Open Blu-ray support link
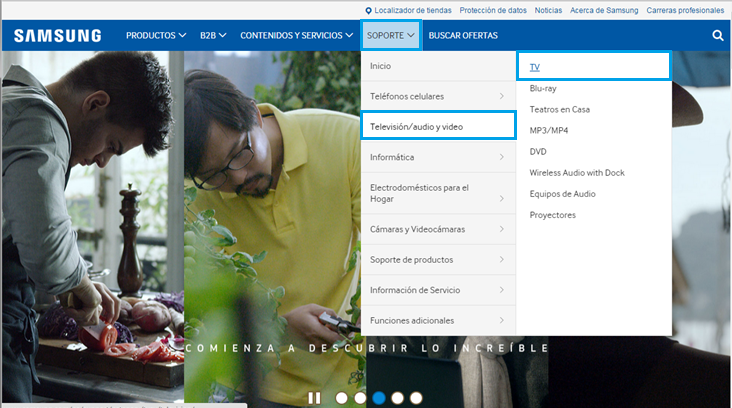This screenshot has height=408, width=732. point(543,88)
